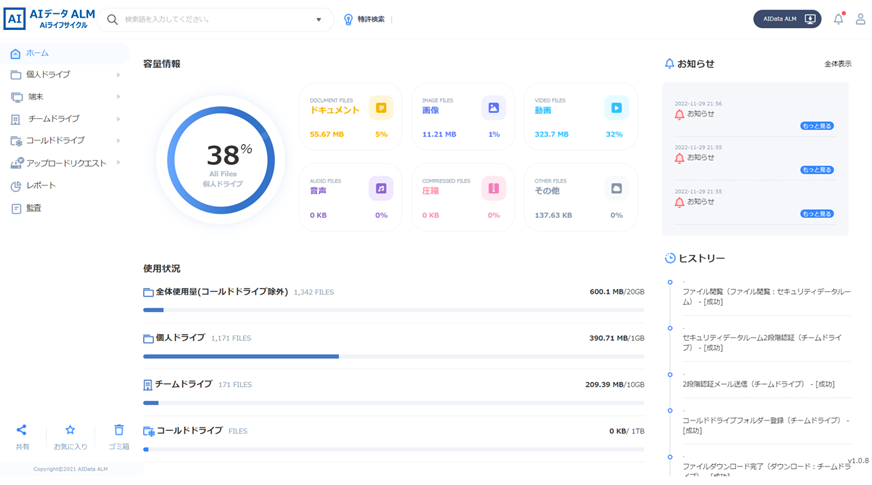This screenshot has width=872, height=485.
Task: Click the コールドドライブ usage progress bar
Action: point(394,449)
